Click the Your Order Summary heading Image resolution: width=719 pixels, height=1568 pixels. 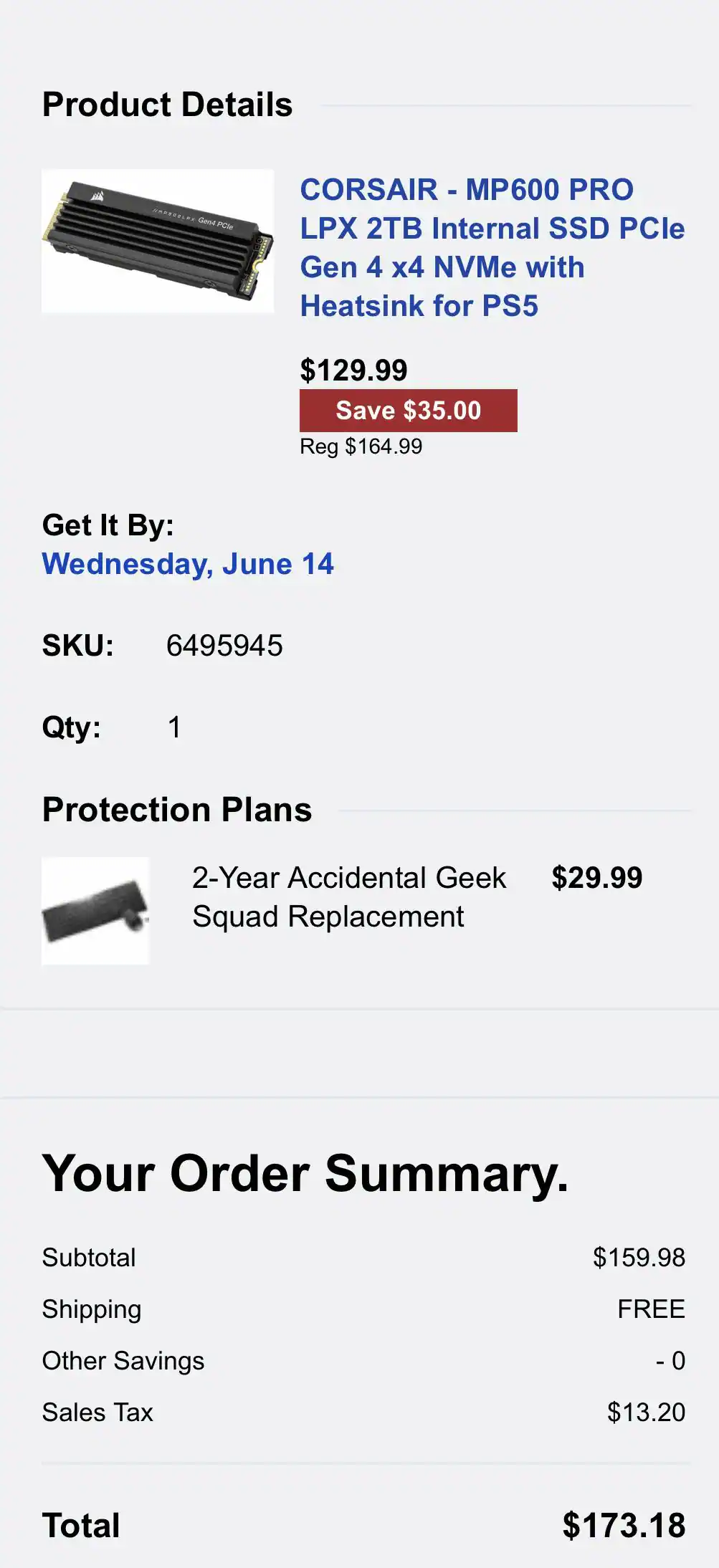pyautogui.click(x=305, y=1174)
